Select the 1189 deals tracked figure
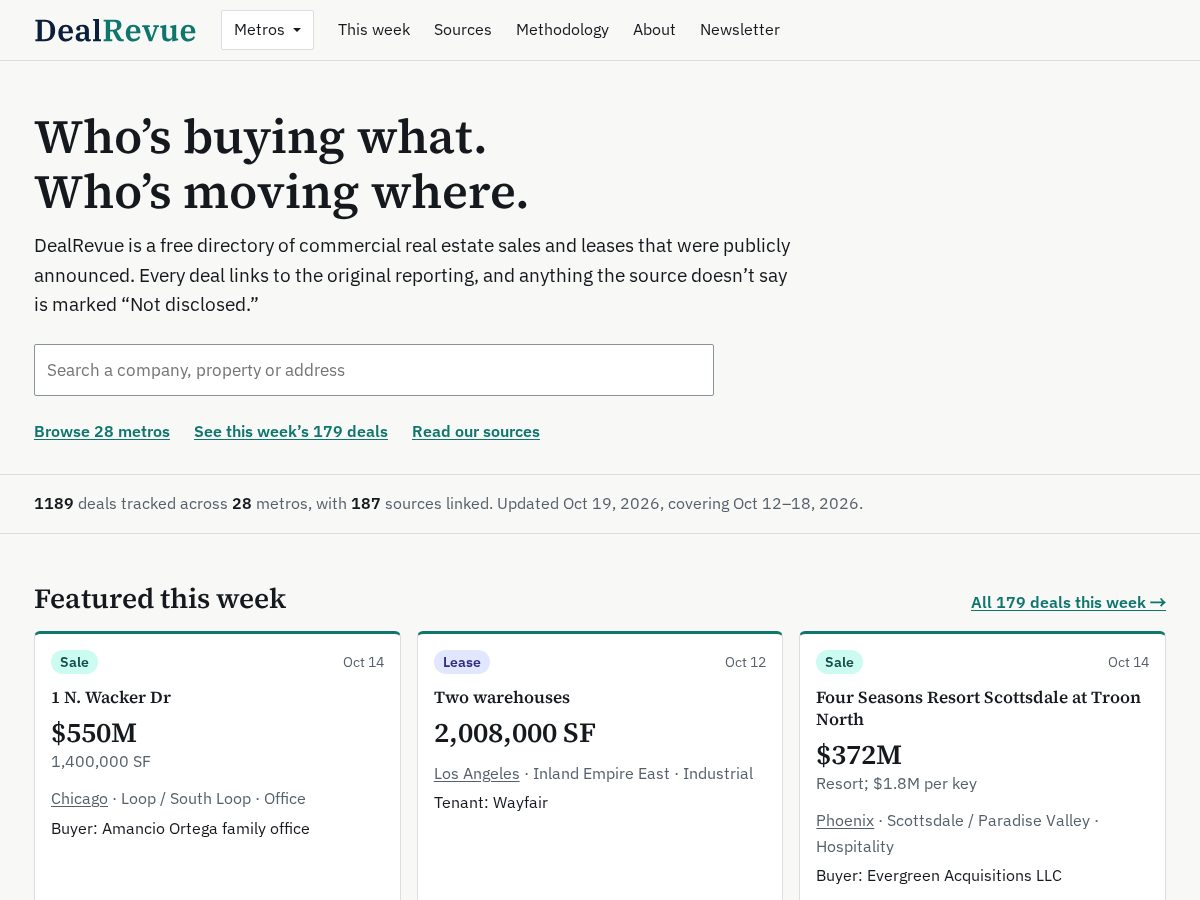The image size is (1200, 900). coord(54,504)
